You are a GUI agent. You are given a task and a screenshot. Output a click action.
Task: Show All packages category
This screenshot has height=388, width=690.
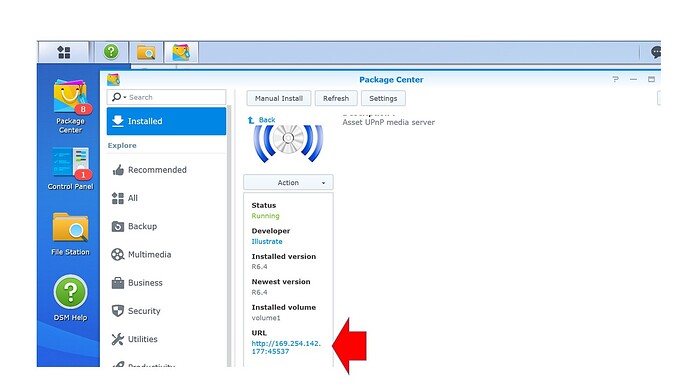(166, 198)
